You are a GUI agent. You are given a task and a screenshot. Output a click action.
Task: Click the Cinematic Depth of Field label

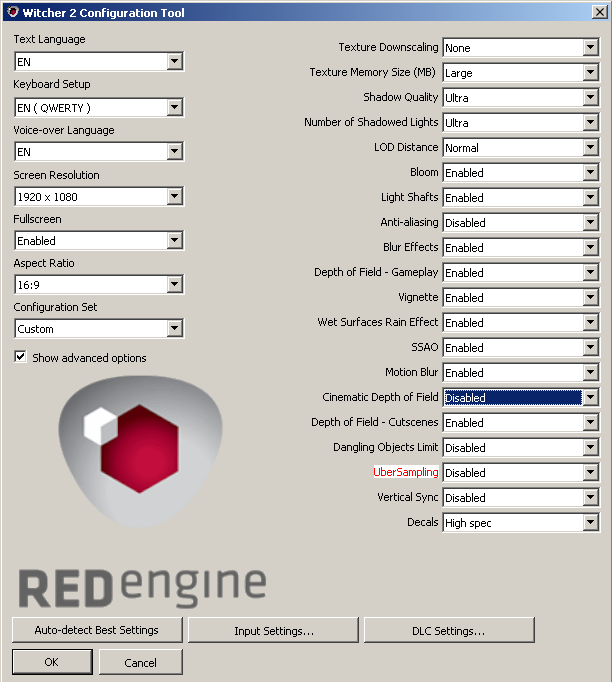click(x=380, y=397)
